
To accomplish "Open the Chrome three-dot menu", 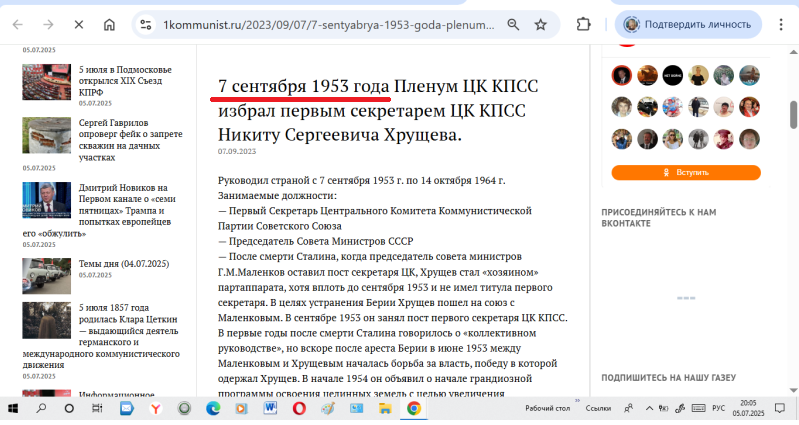I will 781,24.
